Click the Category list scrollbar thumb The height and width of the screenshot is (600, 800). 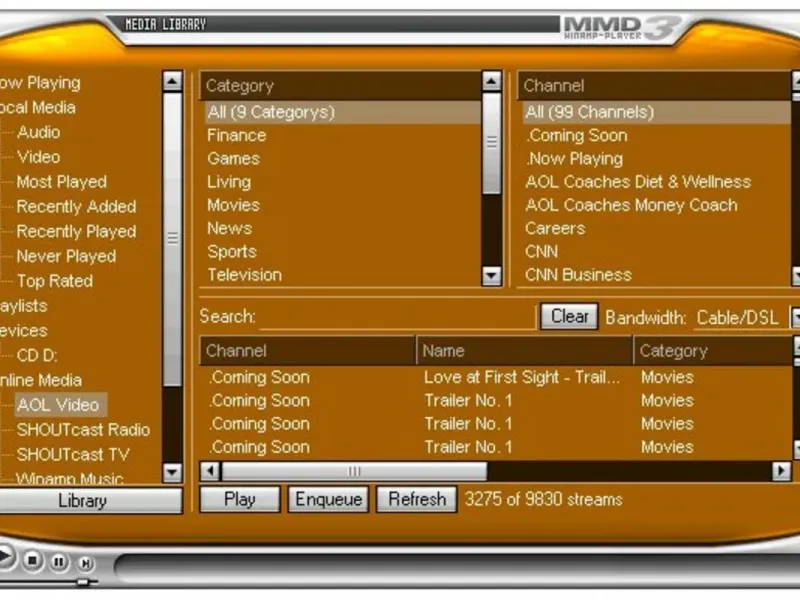tap(491, 143)
